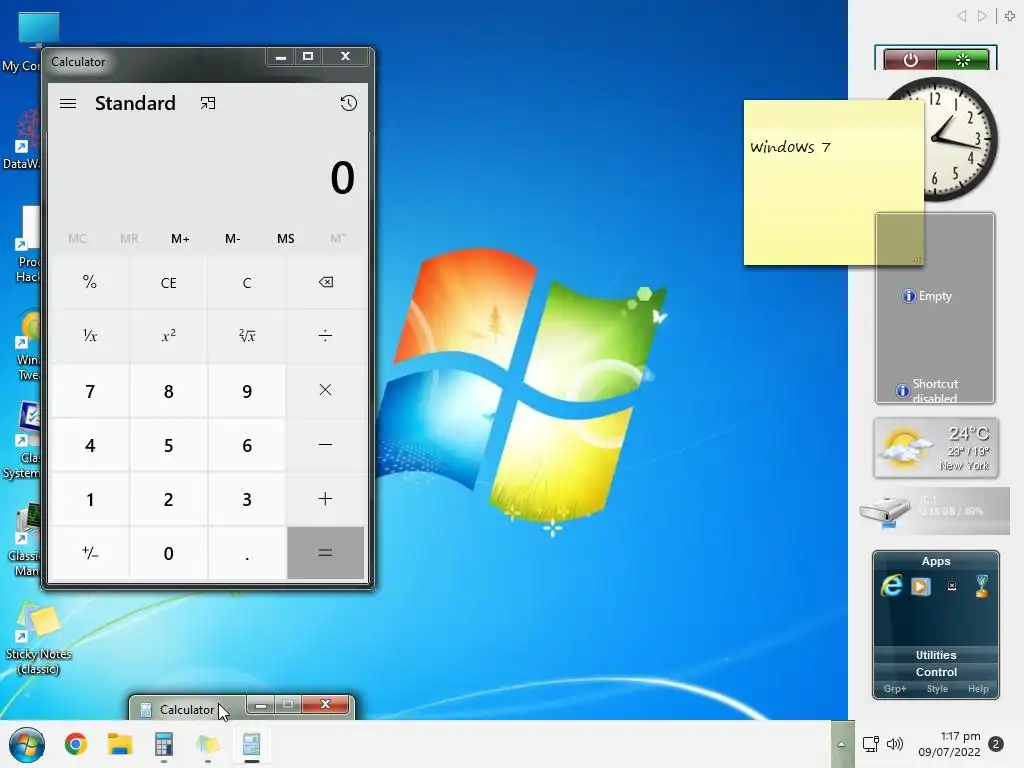1024x768 pixels.
Task: Click digit 0 on keypad
Action: tap(168, 553)
